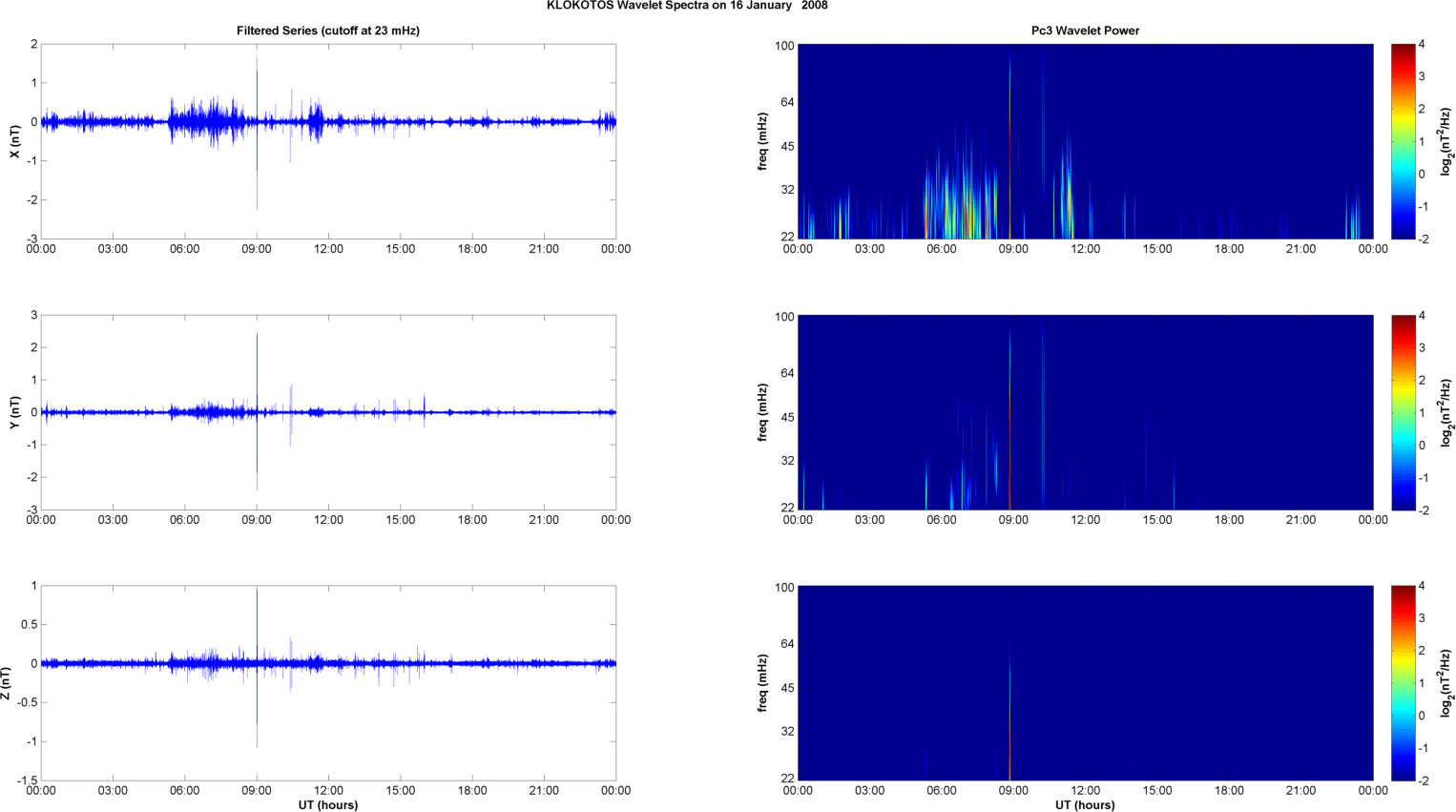Click the middle wavelet spectrogram's colorbar

point(1403,412)
